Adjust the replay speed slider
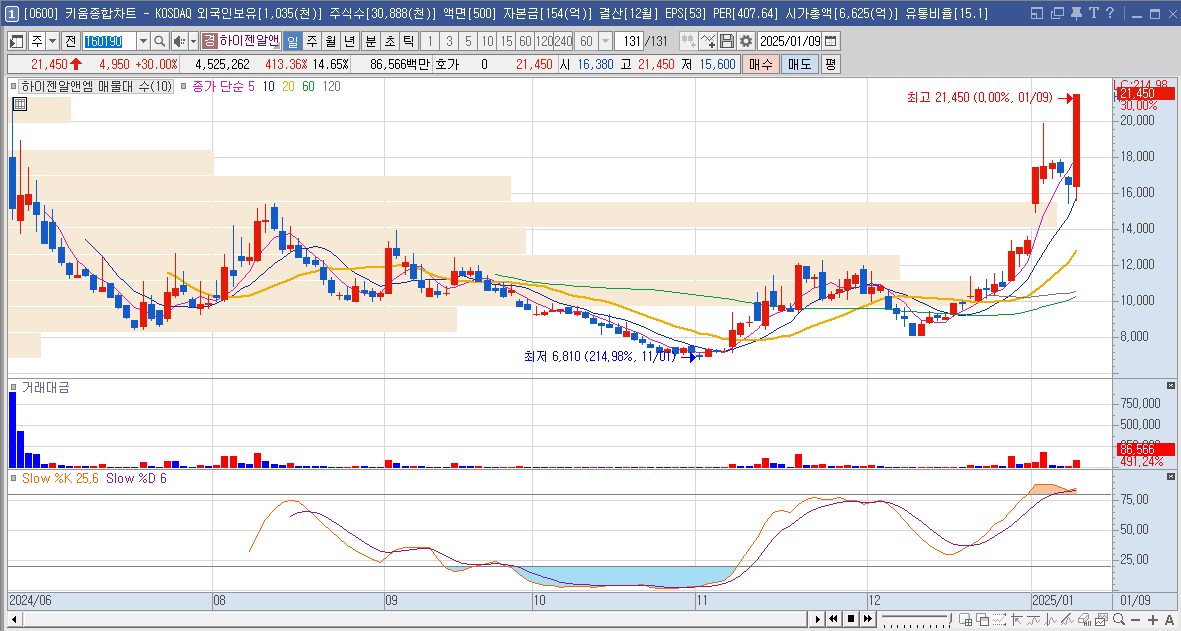This screenshot has height=631, width=1181. coord(917,619)
